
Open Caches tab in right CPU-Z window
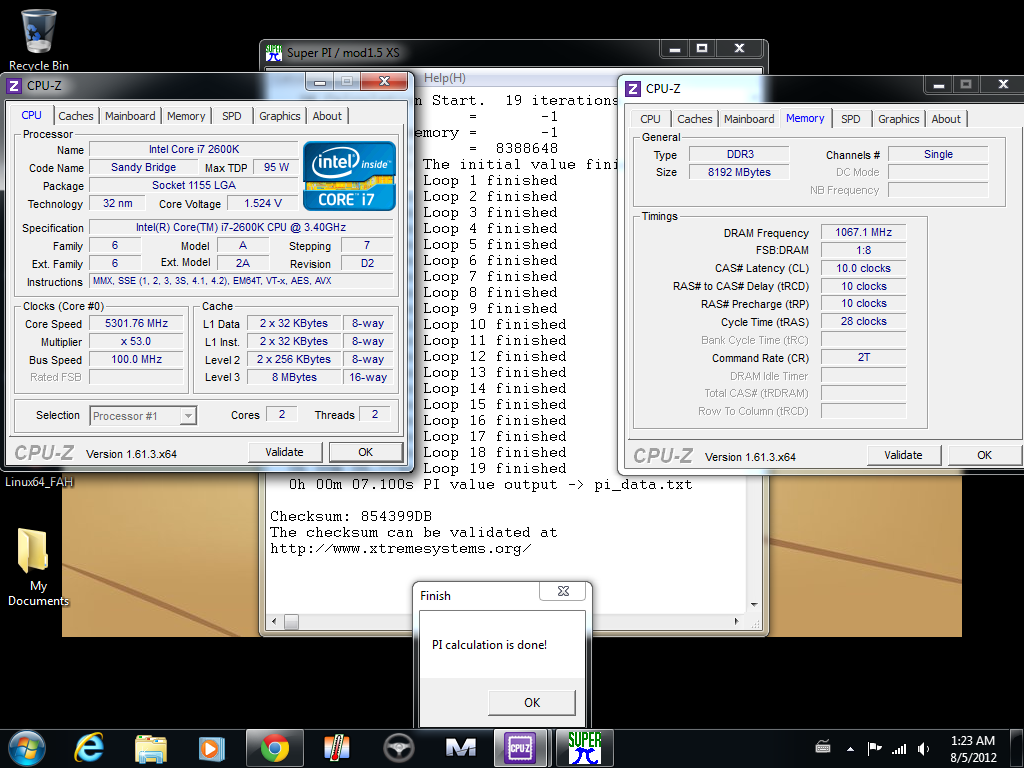[695, 119]
